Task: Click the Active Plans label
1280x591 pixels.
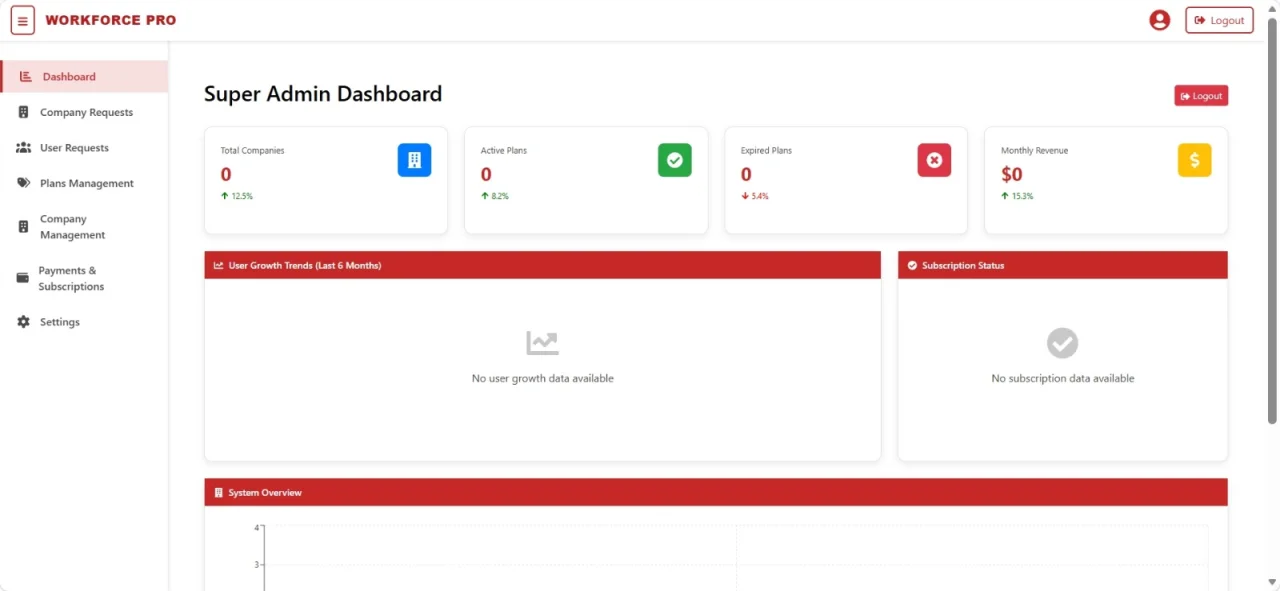Action: click(x=504, y=151)
